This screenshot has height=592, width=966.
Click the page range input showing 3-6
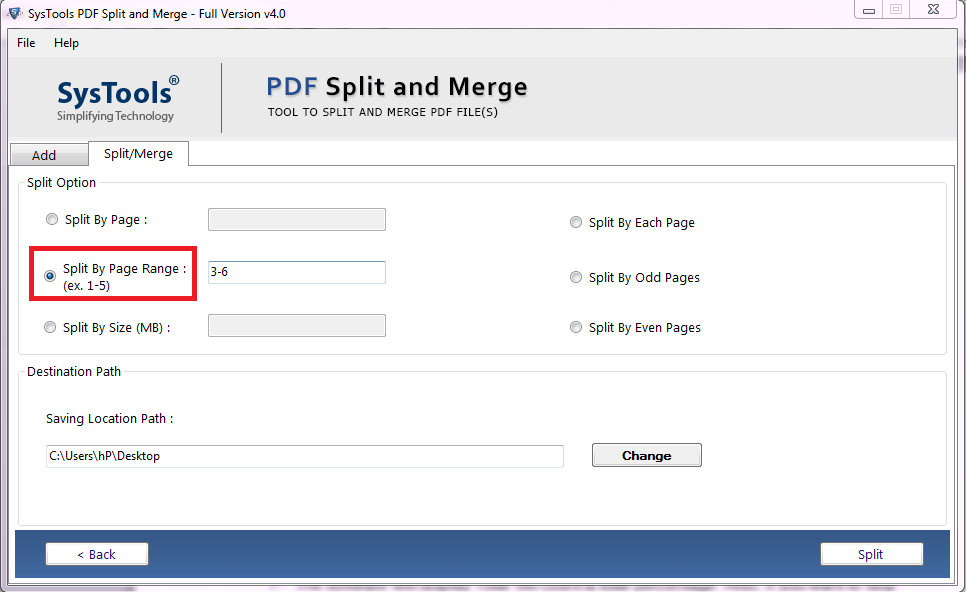[x=296, y=271]
